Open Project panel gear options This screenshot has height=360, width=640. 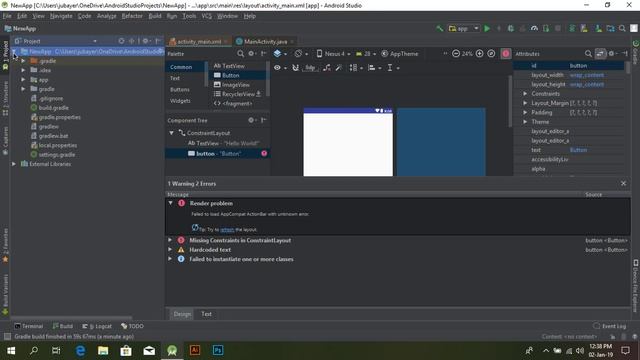147,41
